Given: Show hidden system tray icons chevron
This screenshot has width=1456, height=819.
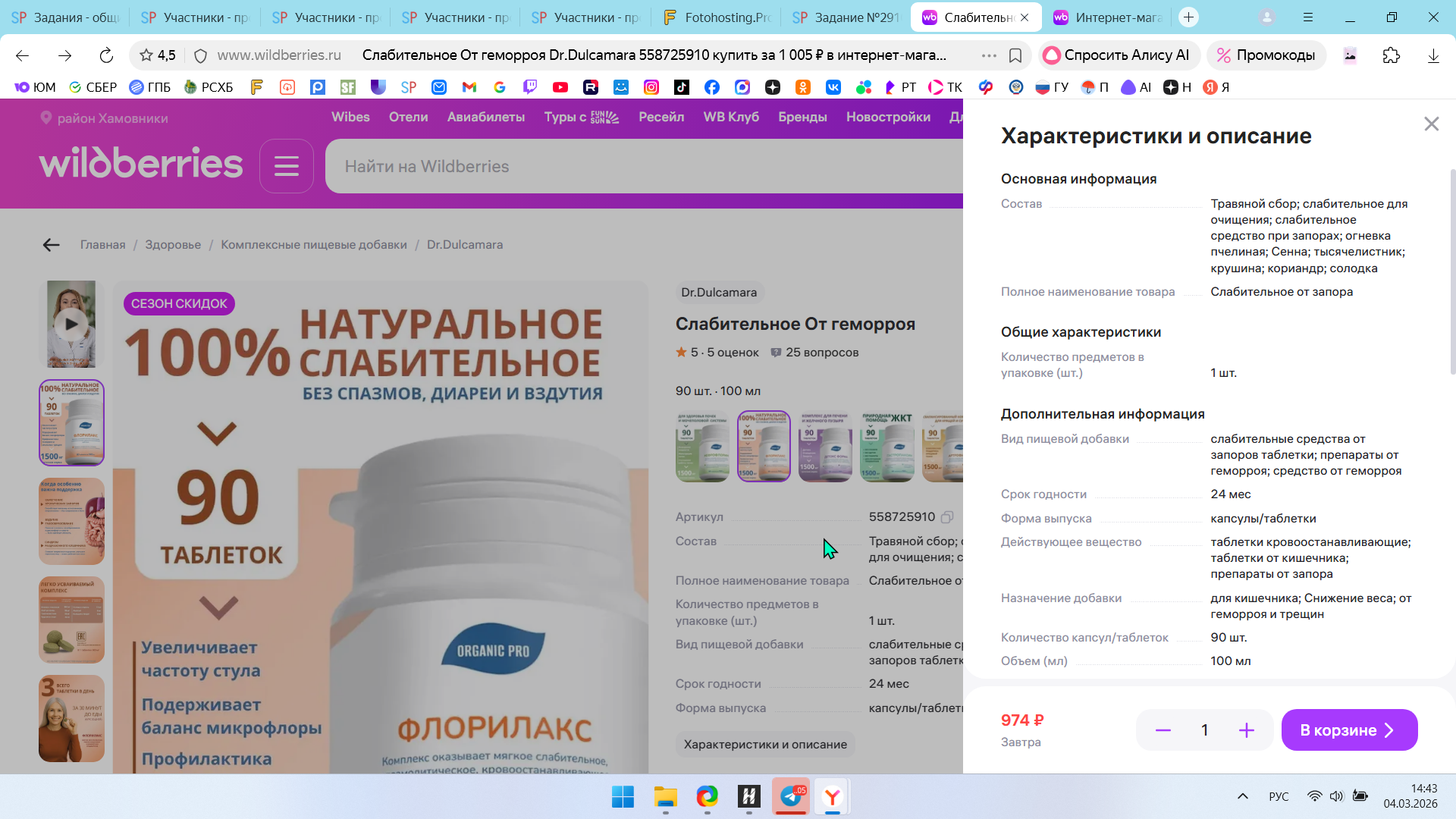Looking at the screenshot, I should click(x=1242, y=796).
